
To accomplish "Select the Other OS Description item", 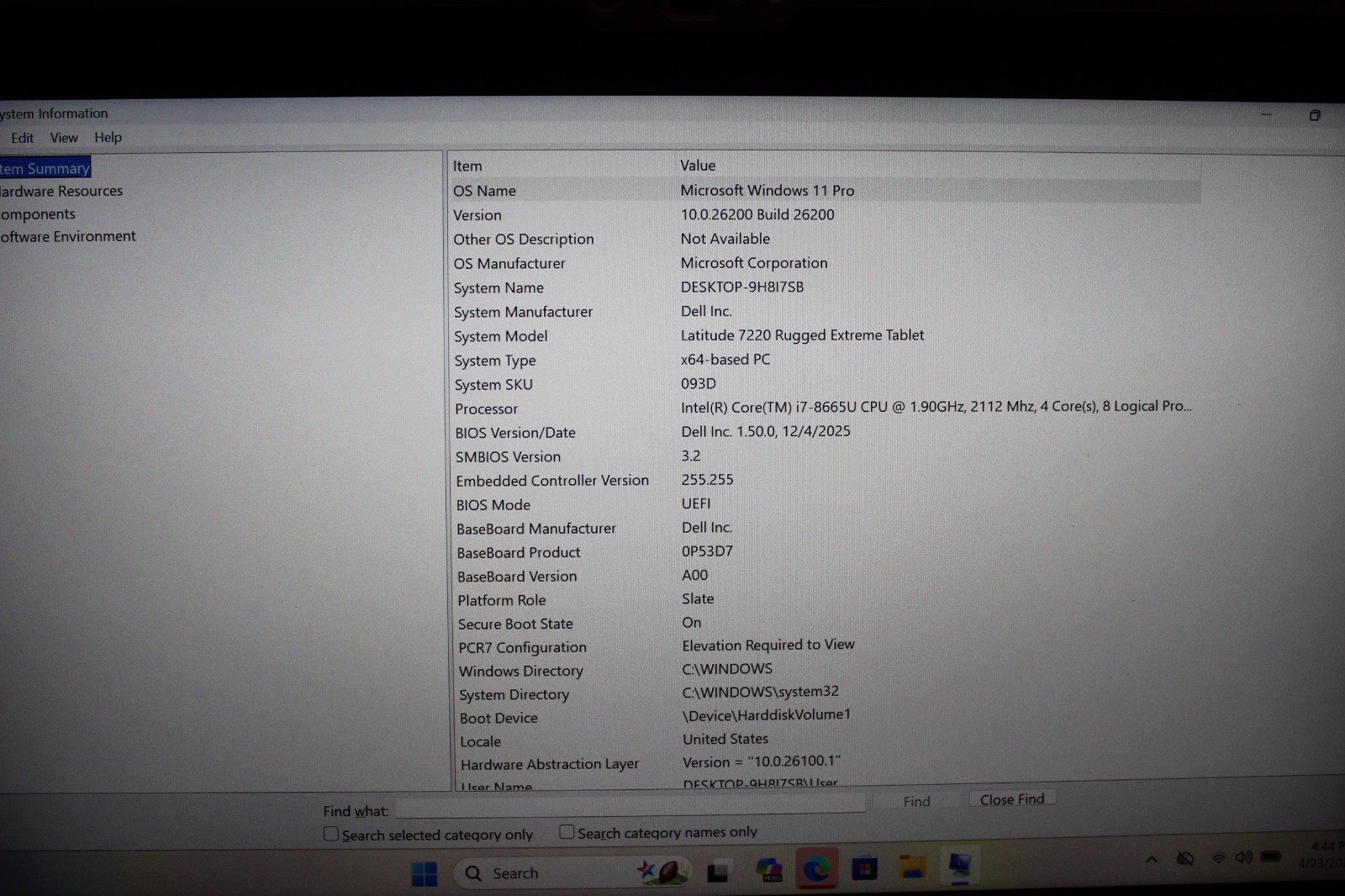I will (x=524, y=240).
